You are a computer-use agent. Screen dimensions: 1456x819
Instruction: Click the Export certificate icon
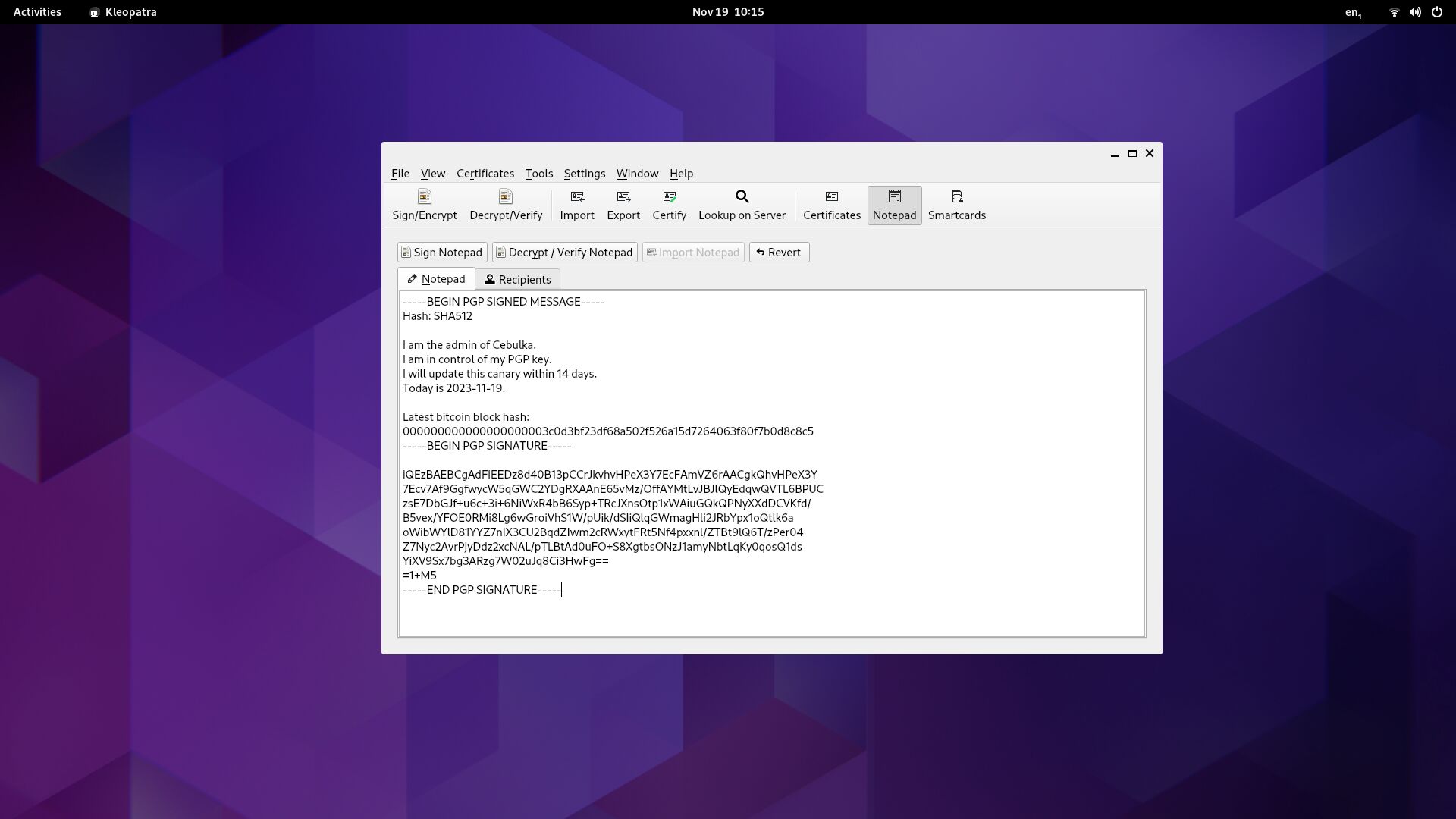point(623,205)
